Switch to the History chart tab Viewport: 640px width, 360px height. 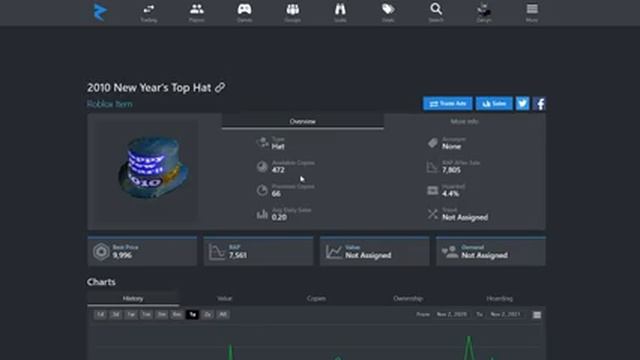pyautogui.click(x=133, y=298)
